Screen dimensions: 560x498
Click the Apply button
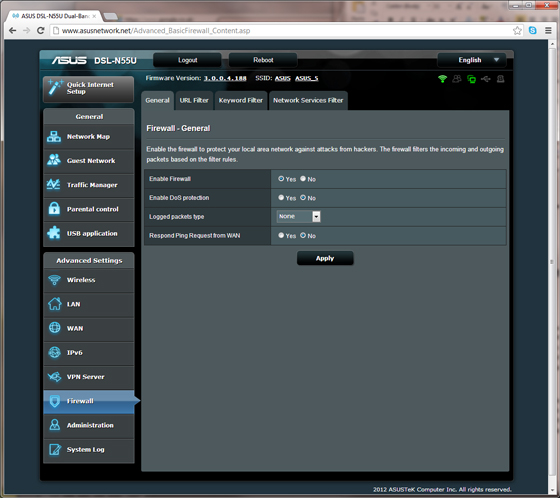pos(325,258)
